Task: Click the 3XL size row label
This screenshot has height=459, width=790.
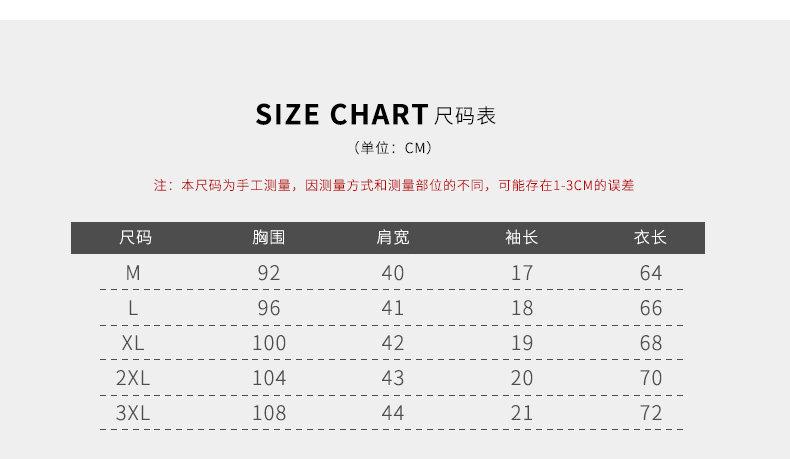Action: 133,413
